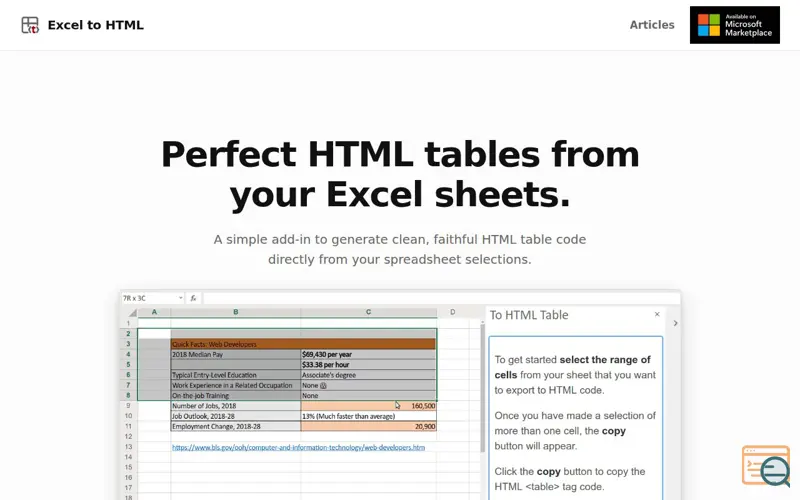Click the formula bar input field

point(441,298)
